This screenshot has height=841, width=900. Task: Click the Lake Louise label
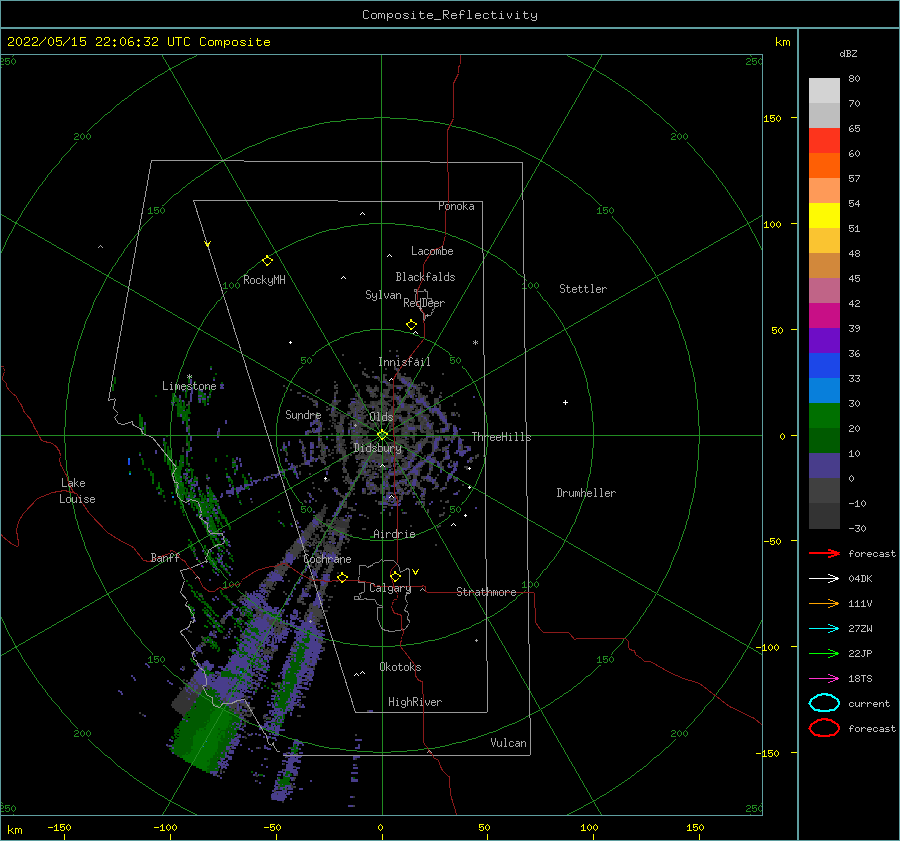(77, 491)
